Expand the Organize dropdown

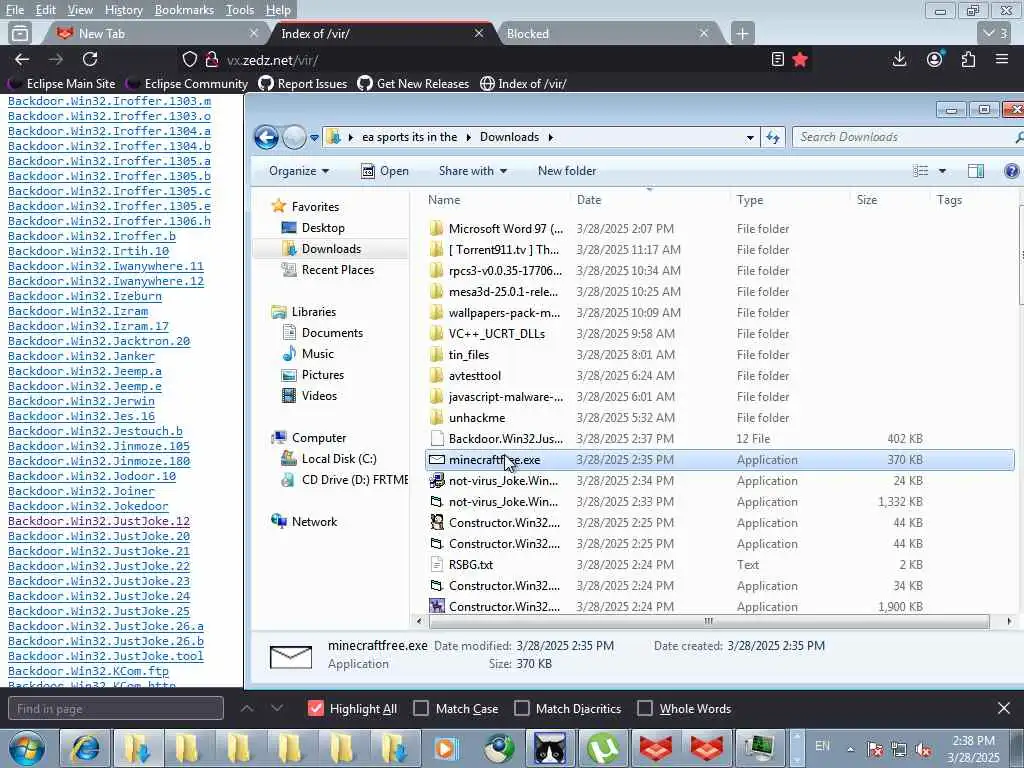click(299, 171)
